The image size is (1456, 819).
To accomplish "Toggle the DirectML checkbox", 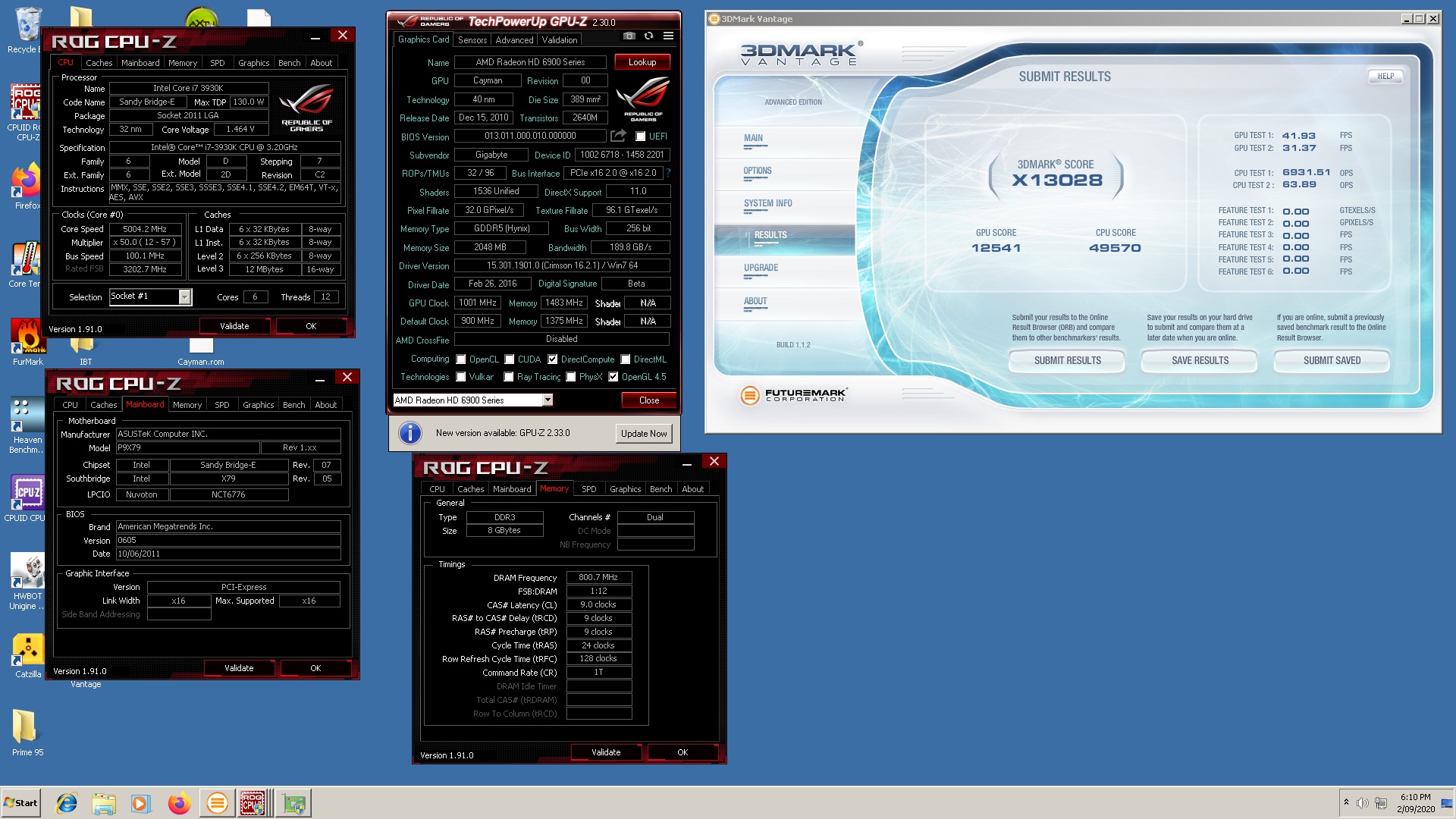I will (626, 359).
